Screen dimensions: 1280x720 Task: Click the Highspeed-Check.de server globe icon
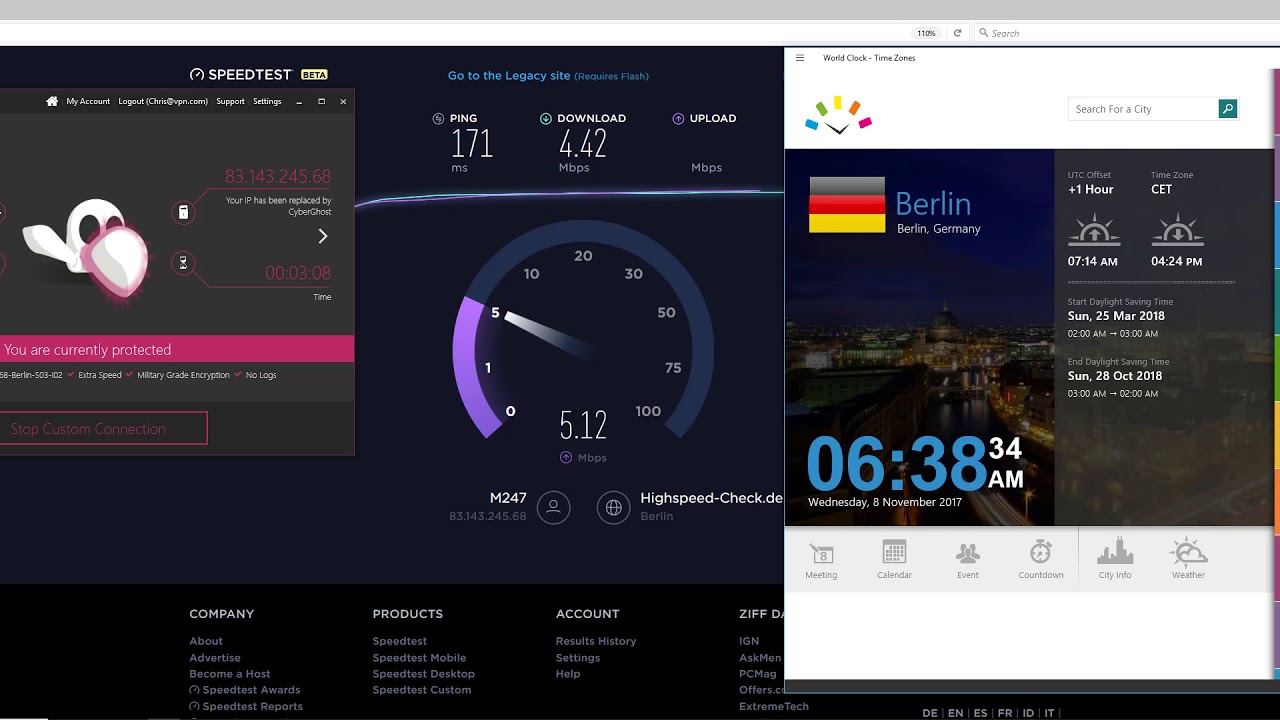coord(614,507)
